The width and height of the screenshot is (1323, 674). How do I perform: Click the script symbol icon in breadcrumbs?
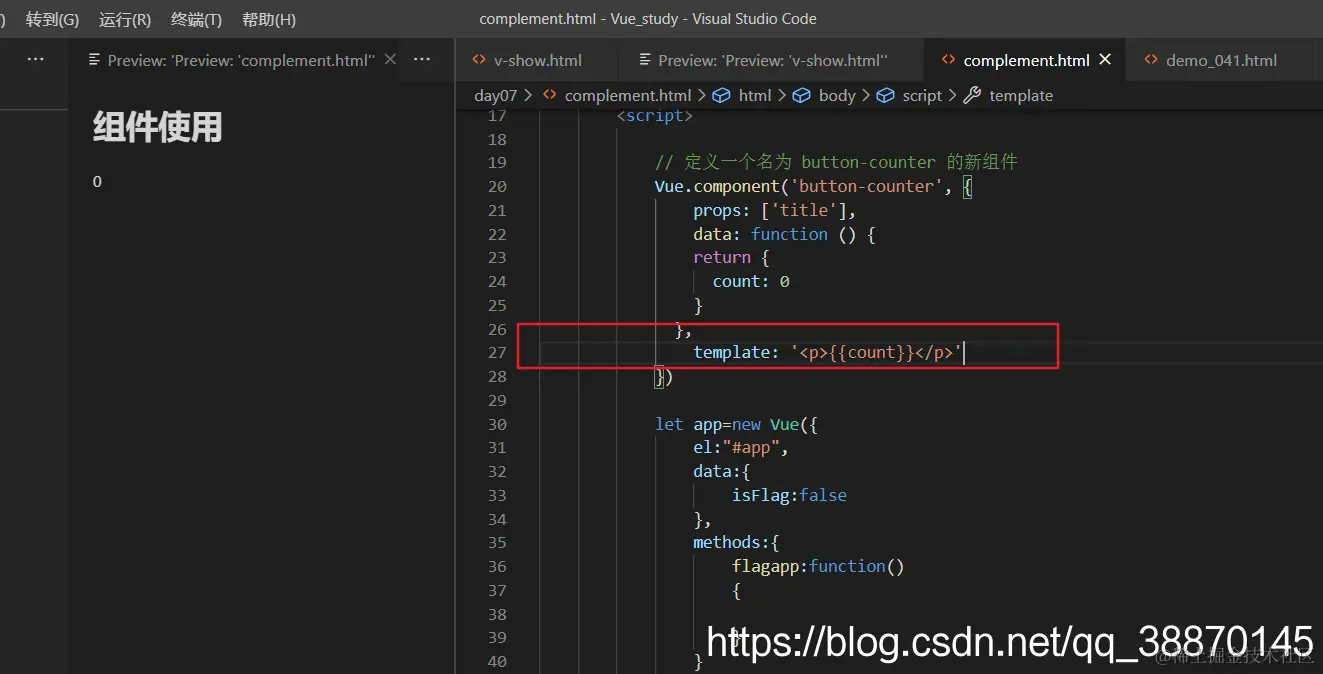[x=885, y=95]
